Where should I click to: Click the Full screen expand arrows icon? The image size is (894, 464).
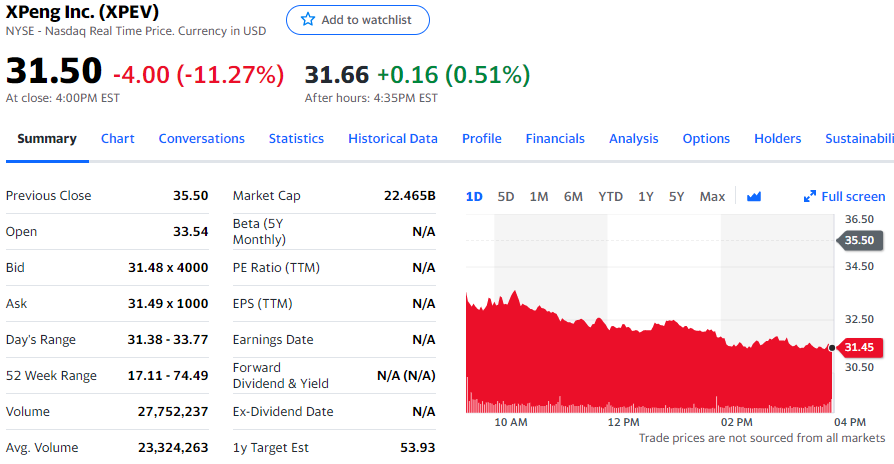(810, 197)
